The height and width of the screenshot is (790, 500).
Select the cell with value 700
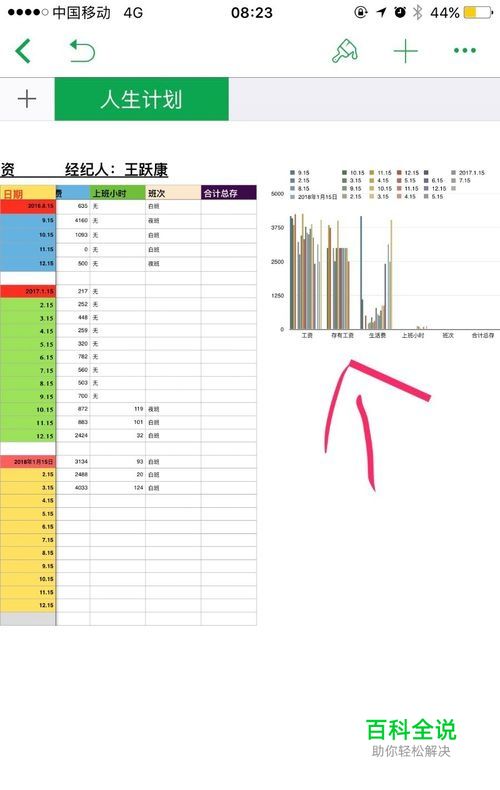(x=73, y=396)
